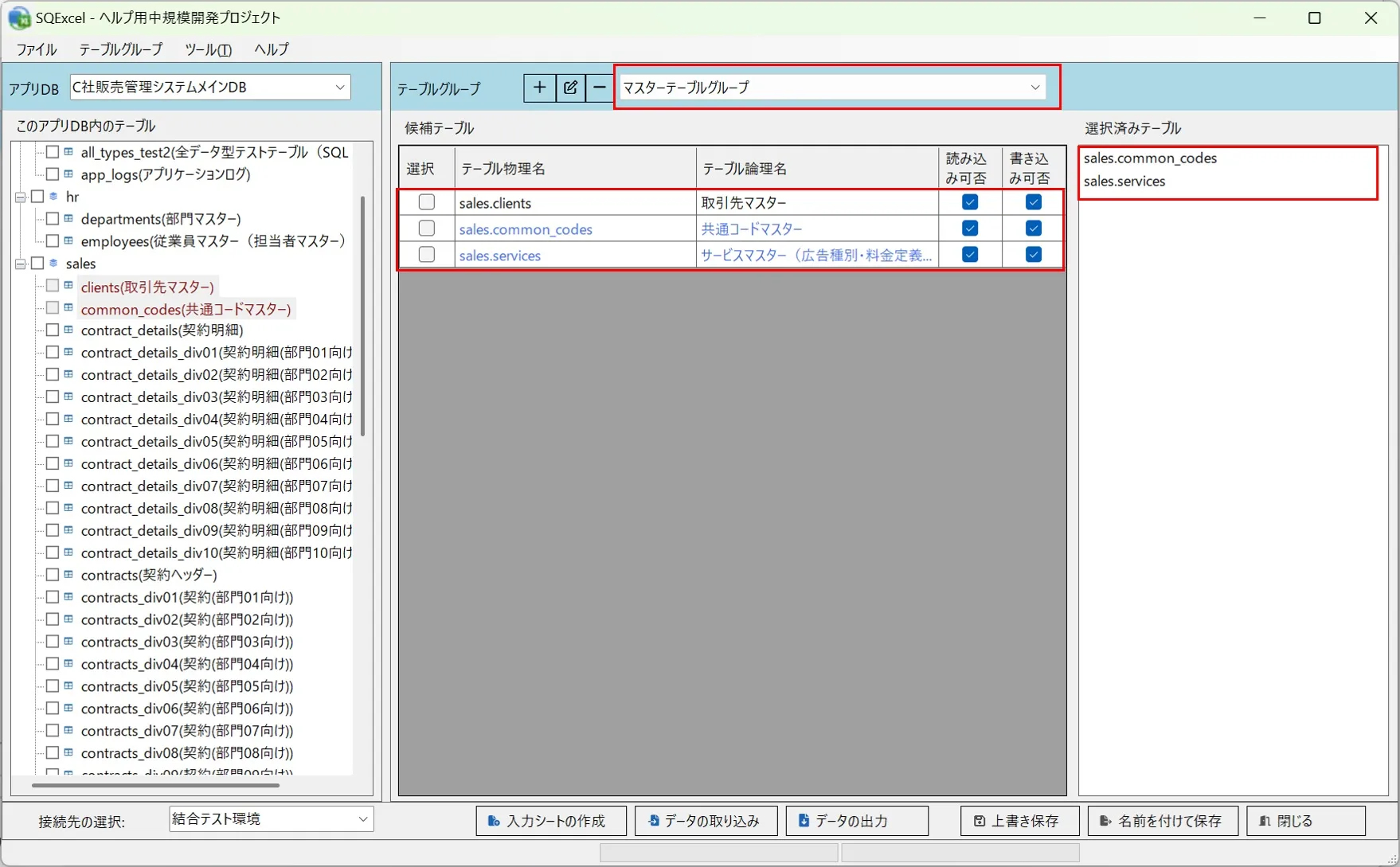Select sales.services in 選択済みテーブル list
1400x867 pixels.
1124,182
